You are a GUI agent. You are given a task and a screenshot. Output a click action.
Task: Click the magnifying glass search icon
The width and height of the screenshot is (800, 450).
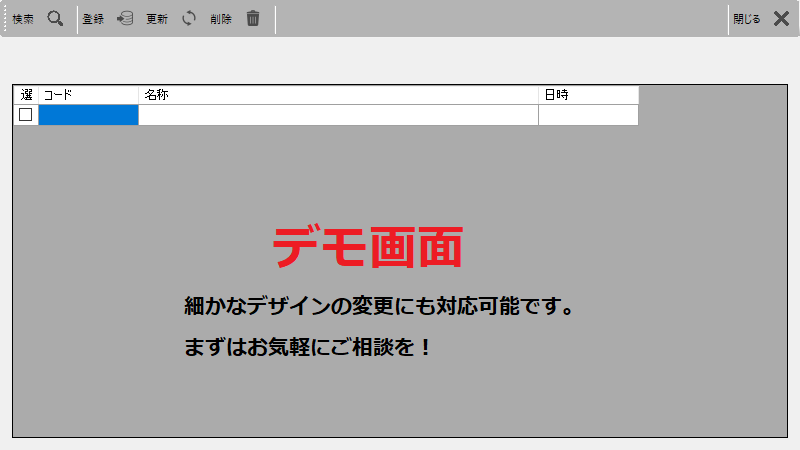pyautogui.click(x=55, y=19)
